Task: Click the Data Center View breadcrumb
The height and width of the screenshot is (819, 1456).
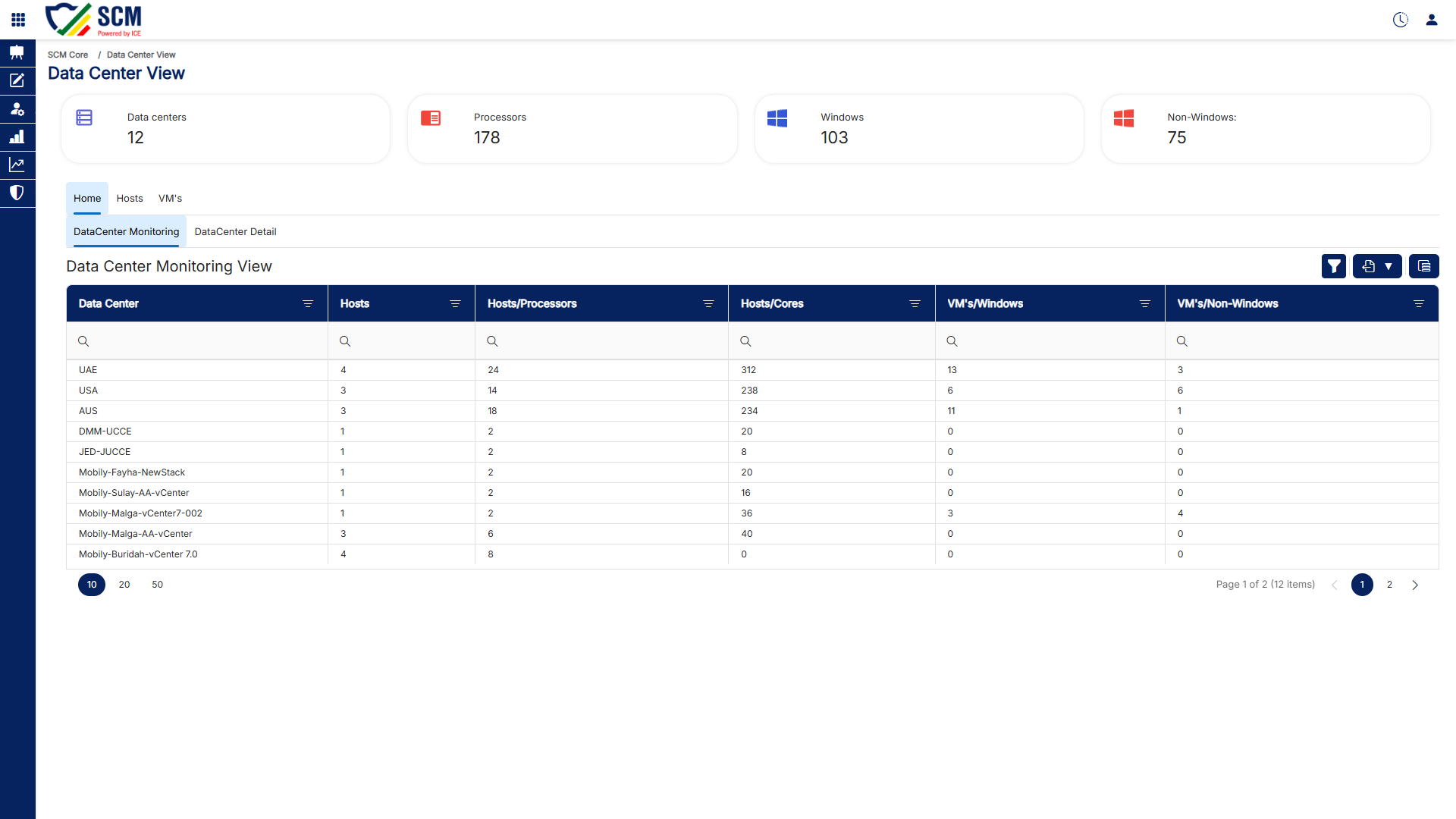Action: [141, 55]
